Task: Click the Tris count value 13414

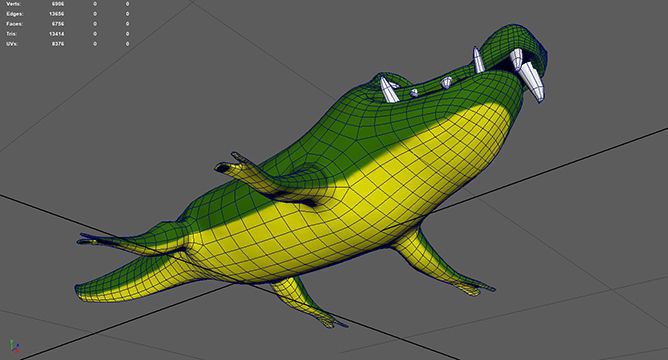Action: pos(57,34)
